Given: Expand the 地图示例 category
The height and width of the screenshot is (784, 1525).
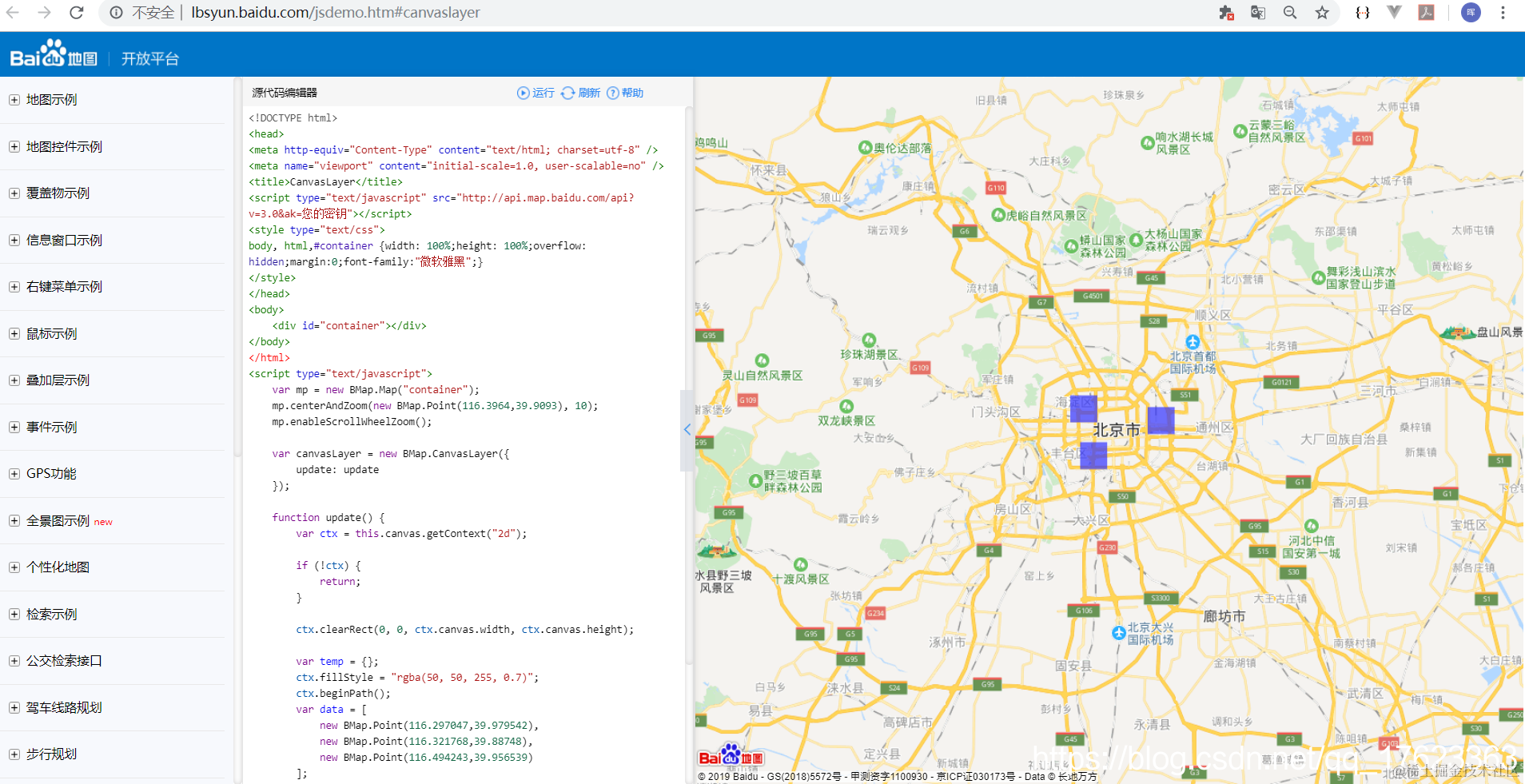Looking at the screenshot, I should point(14,100).
